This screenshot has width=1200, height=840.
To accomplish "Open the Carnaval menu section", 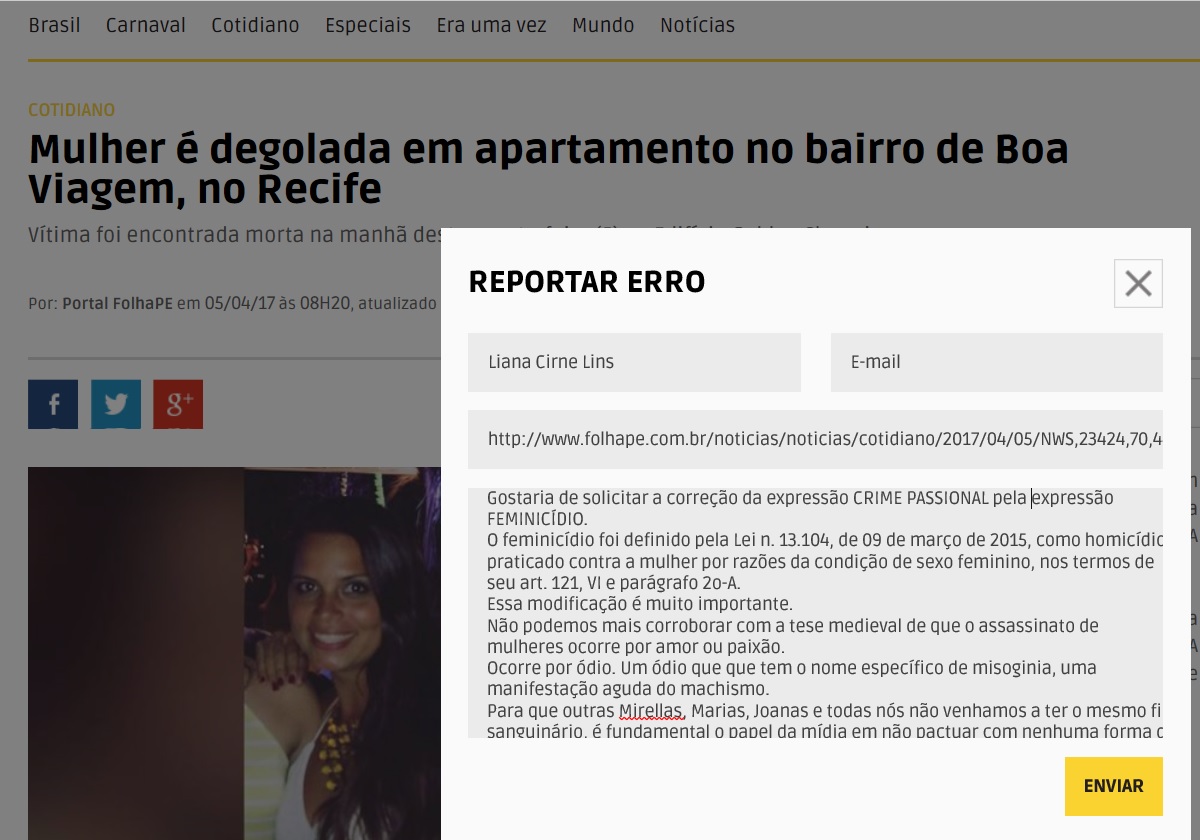I will 146,25.
